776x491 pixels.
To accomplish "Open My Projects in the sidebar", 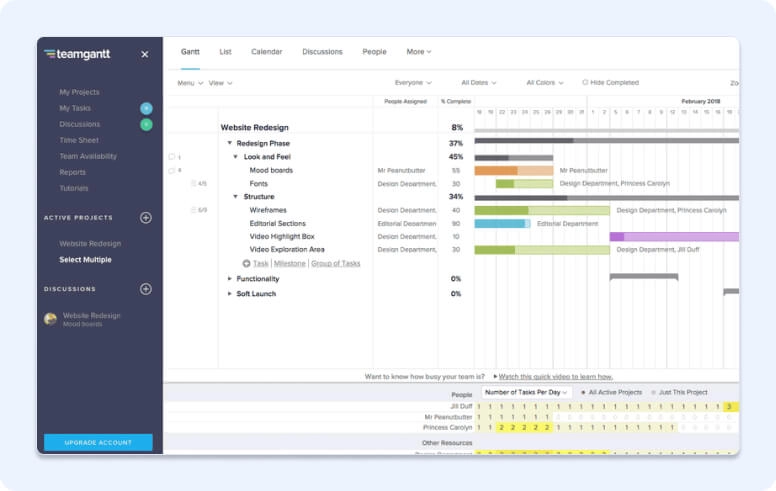I will [x=79, y=92].
